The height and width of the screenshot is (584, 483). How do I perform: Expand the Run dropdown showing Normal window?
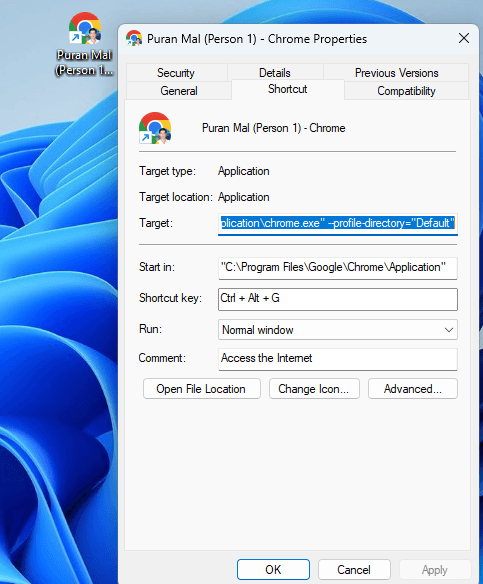click(x=338, y=330)
